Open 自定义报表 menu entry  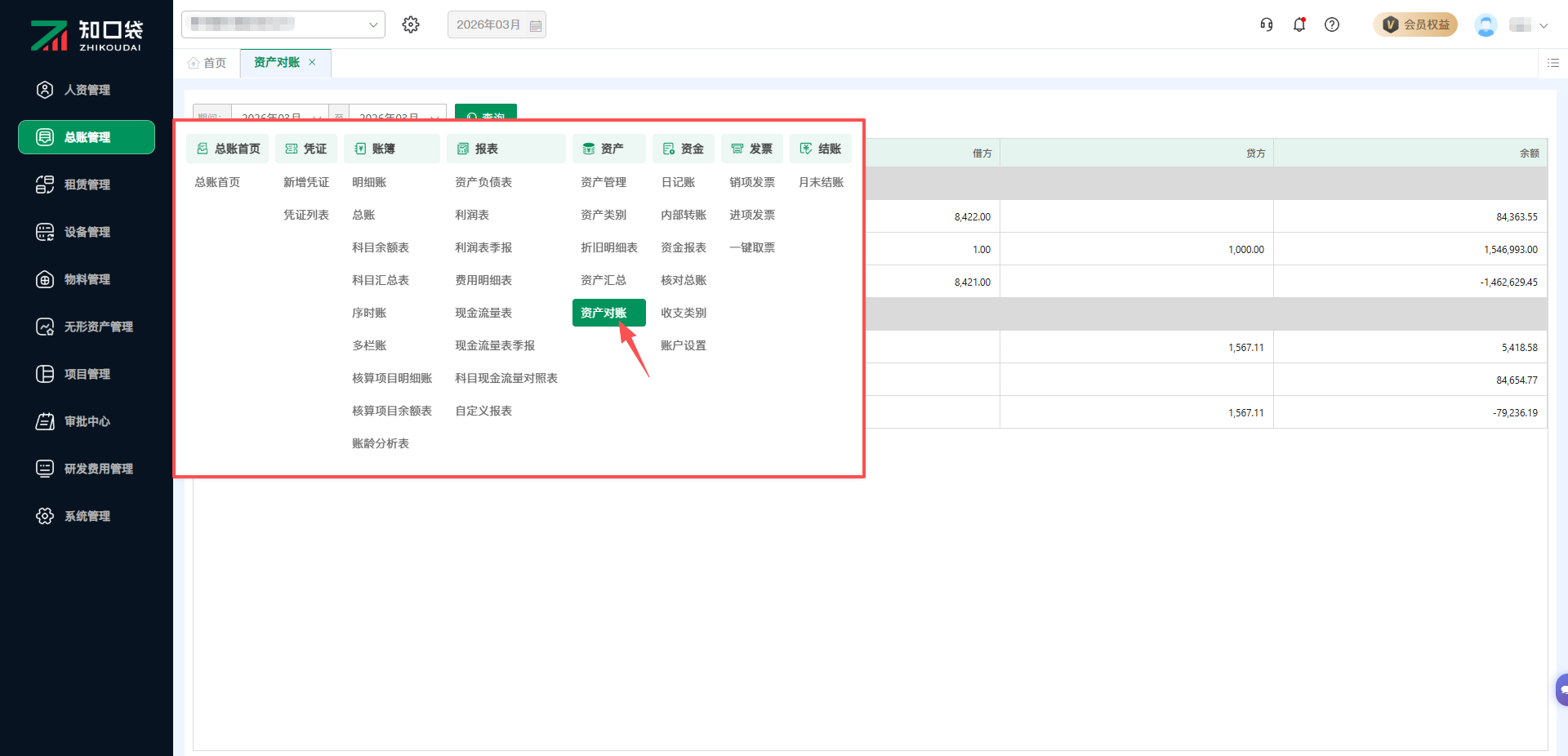pos(483,411)
